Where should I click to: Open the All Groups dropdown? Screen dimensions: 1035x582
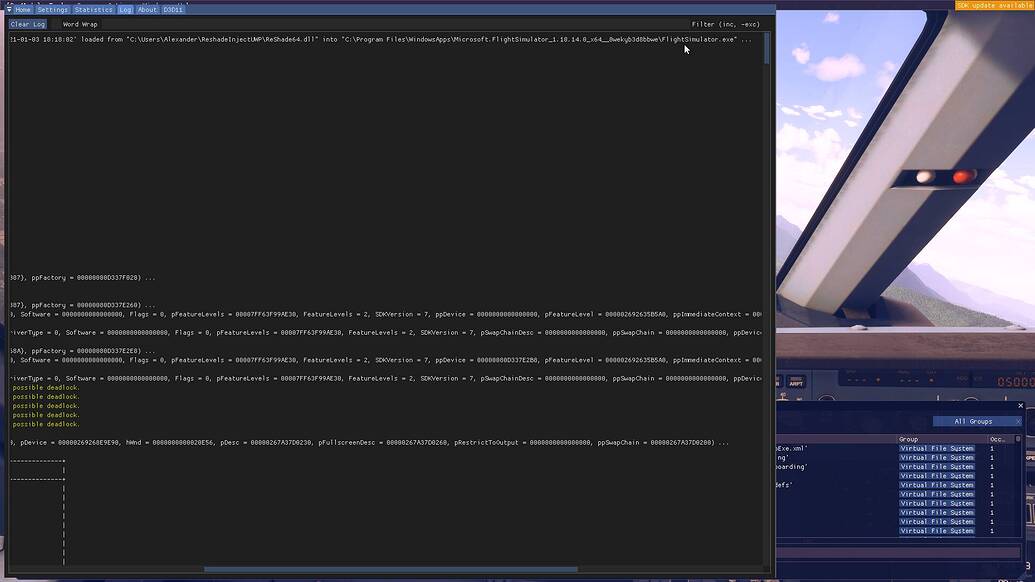pyautogui.click(x=970, y=421)
